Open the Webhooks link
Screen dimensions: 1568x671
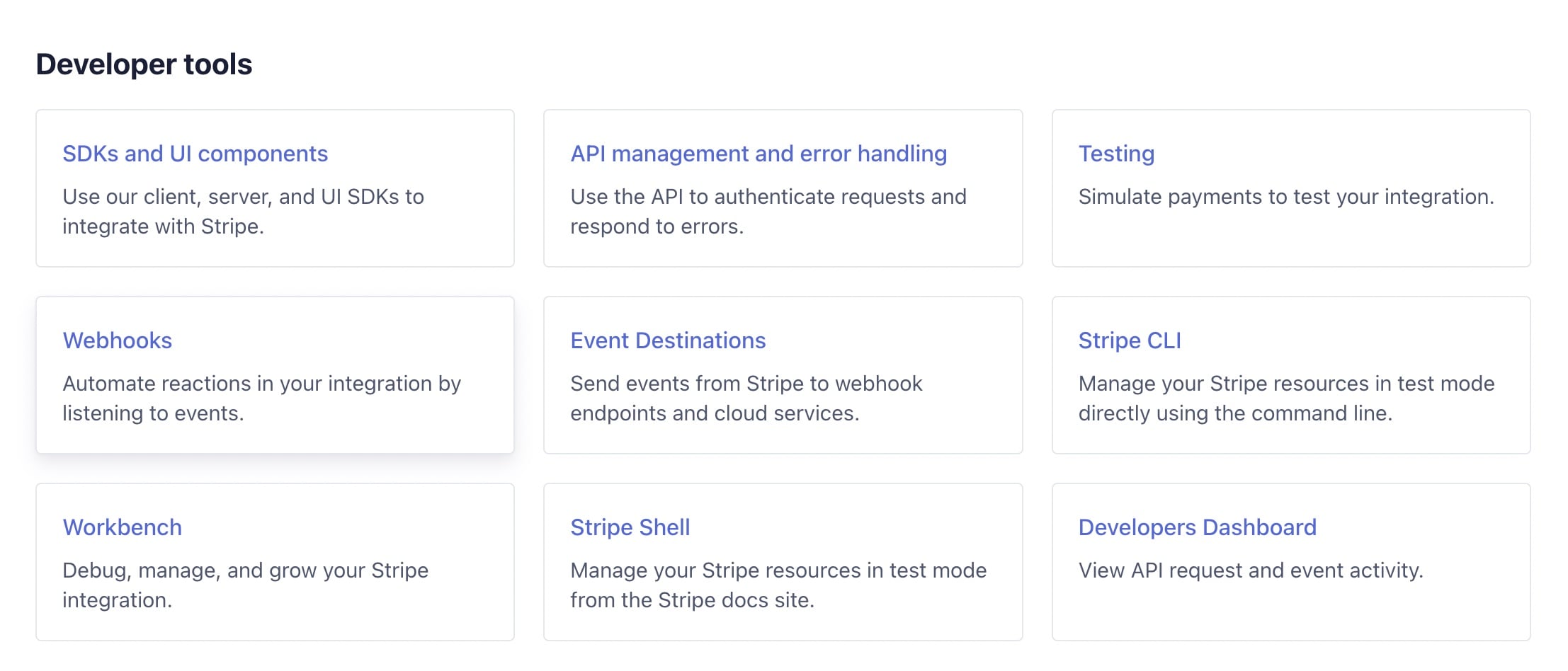tap(117, 340)
